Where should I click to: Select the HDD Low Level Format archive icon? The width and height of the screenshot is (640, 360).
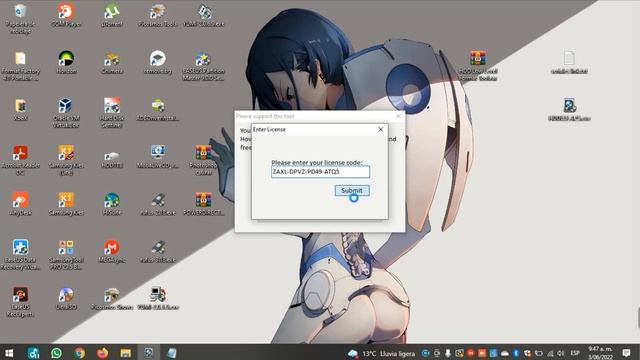(478, 65)
